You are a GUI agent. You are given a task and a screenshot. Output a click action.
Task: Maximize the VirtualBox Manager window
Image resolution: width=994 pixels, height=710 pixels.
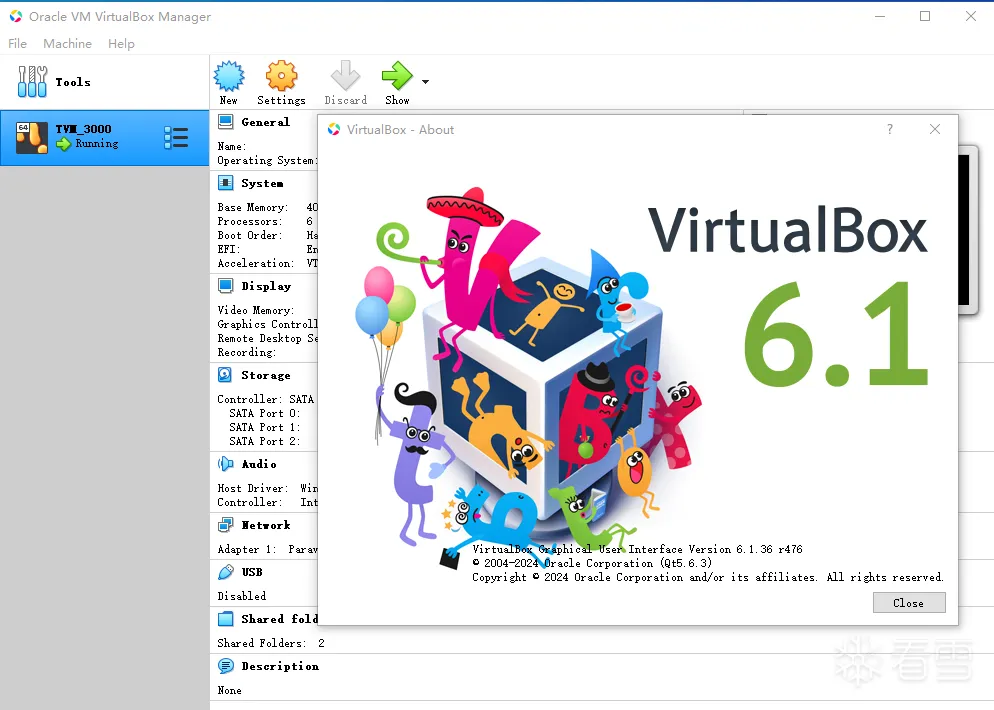(x=925, y=16)
